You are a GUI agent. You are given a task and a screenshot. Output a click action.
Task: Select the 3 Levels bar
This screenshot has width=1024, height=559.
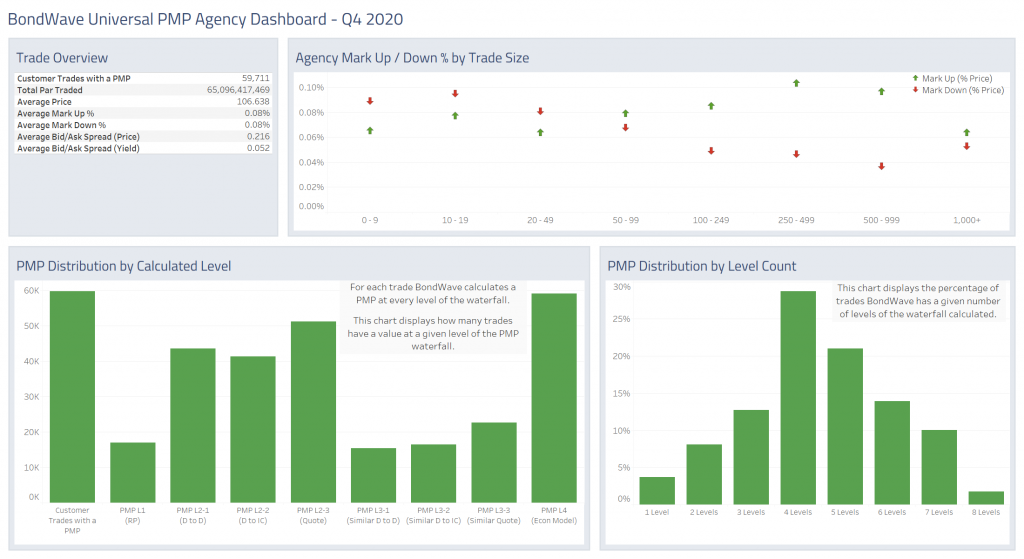(751, 457)
